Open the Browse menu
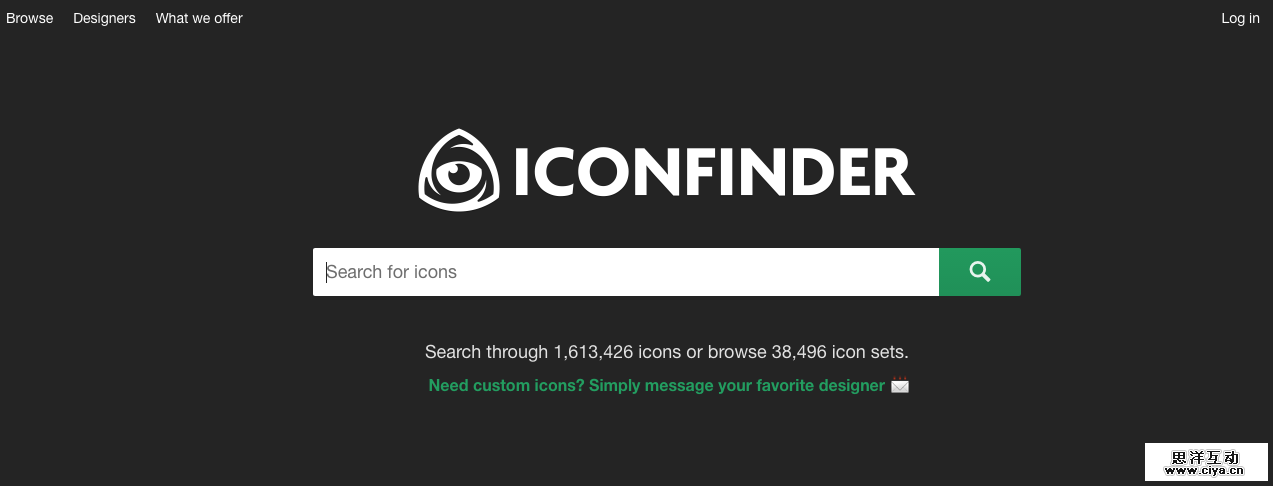Screen dimensions: 1273x486 tap(30, 18)
